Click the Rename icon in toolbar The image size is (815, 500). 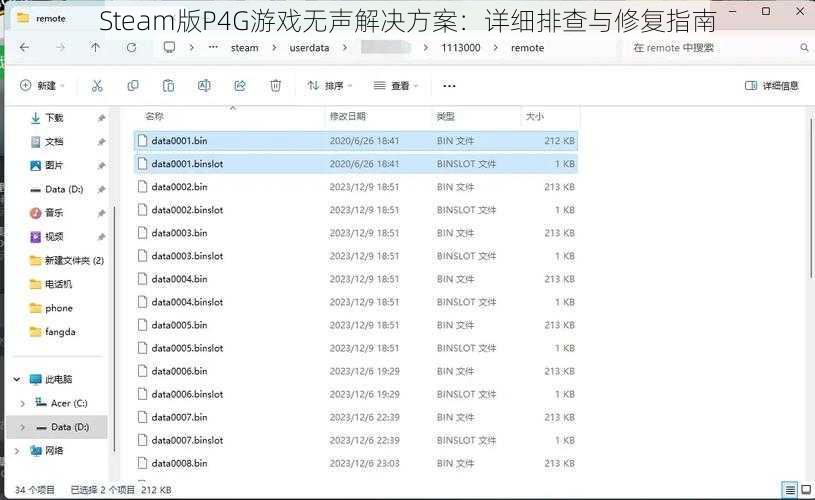click(x=204, y=86)
